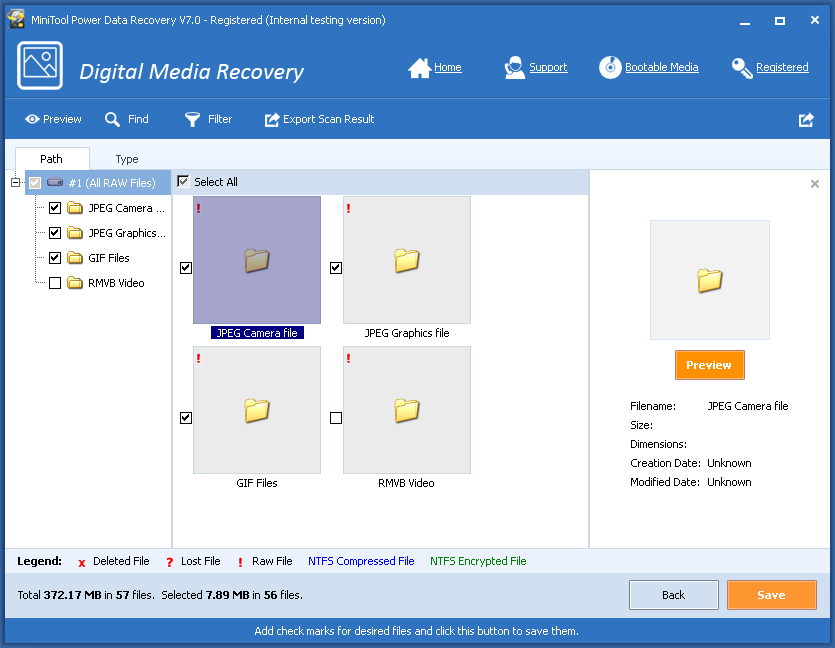The height and width of the screenshot is (648, 835).
Task: Click the MiniTool app icon in title bar
Action: [x=16, y=20]
